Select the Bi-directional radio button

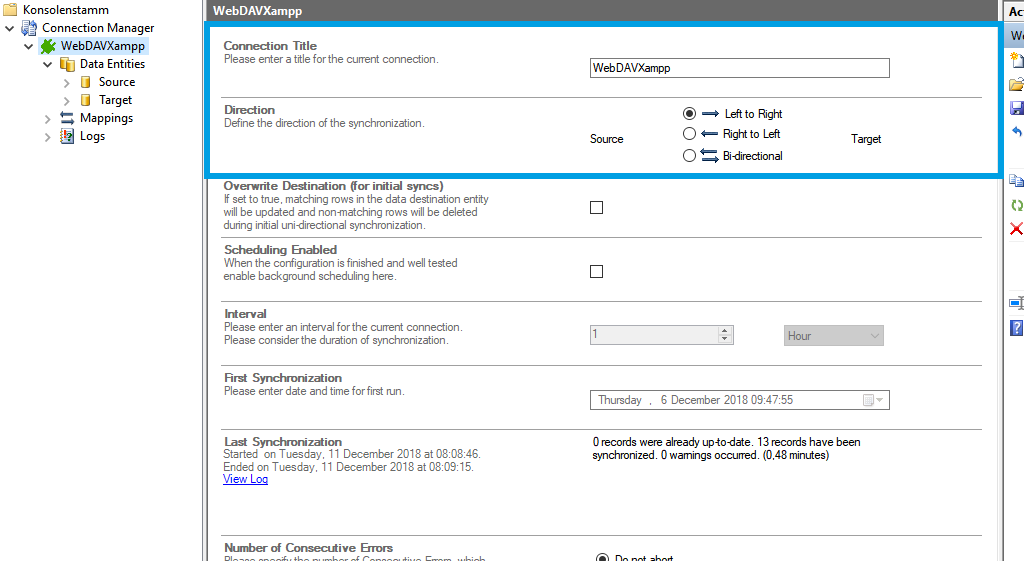pyautogui.click(x=689, y=156)
